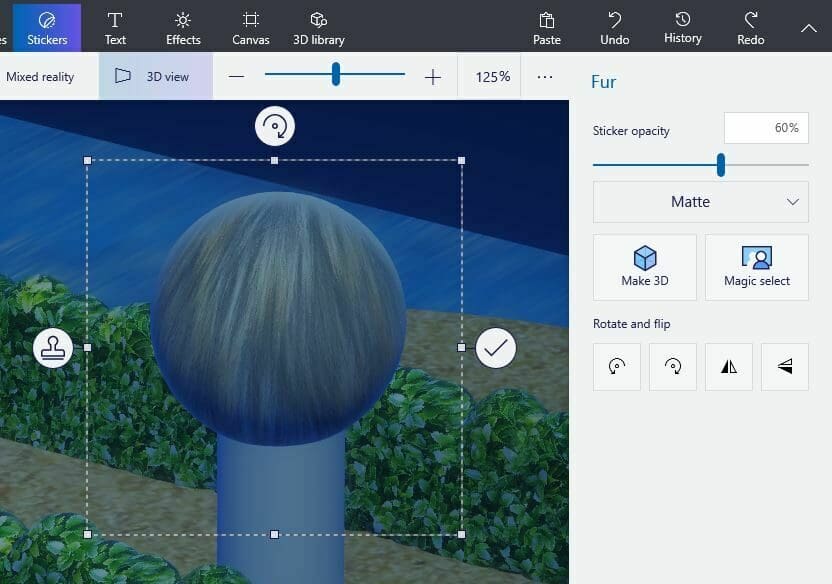This screenshot has height=584, width=832.
Task: Zoom out with the minus button
Action: [236, 77]
